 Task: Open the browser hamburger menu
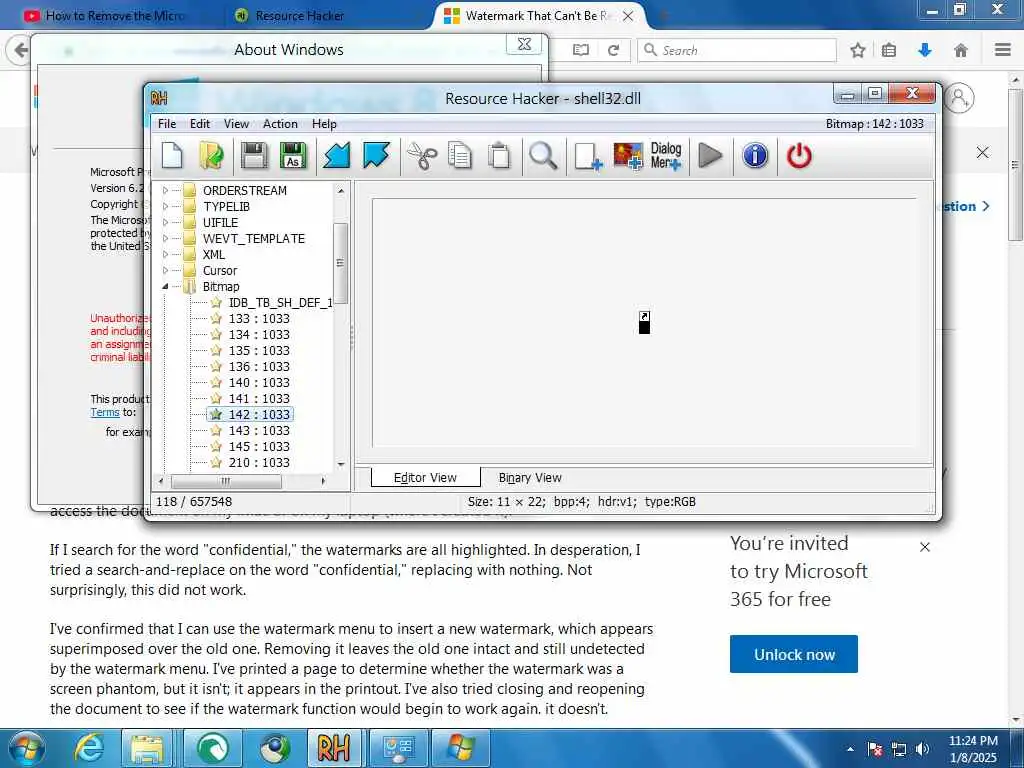(1003, 50)
